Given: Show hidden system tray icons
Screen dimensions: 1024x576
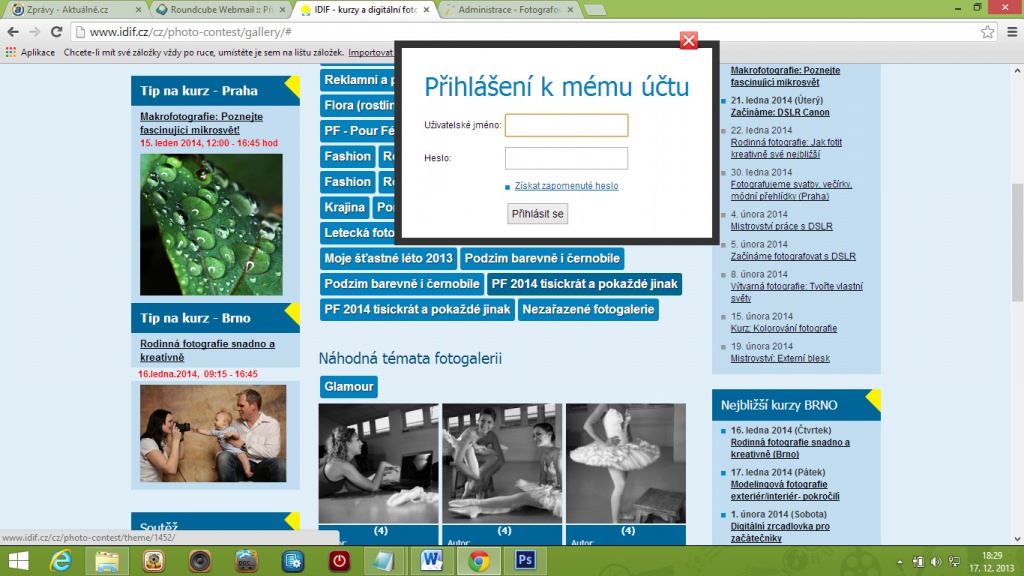Looking at the screenshot, I should click(900, 562).
